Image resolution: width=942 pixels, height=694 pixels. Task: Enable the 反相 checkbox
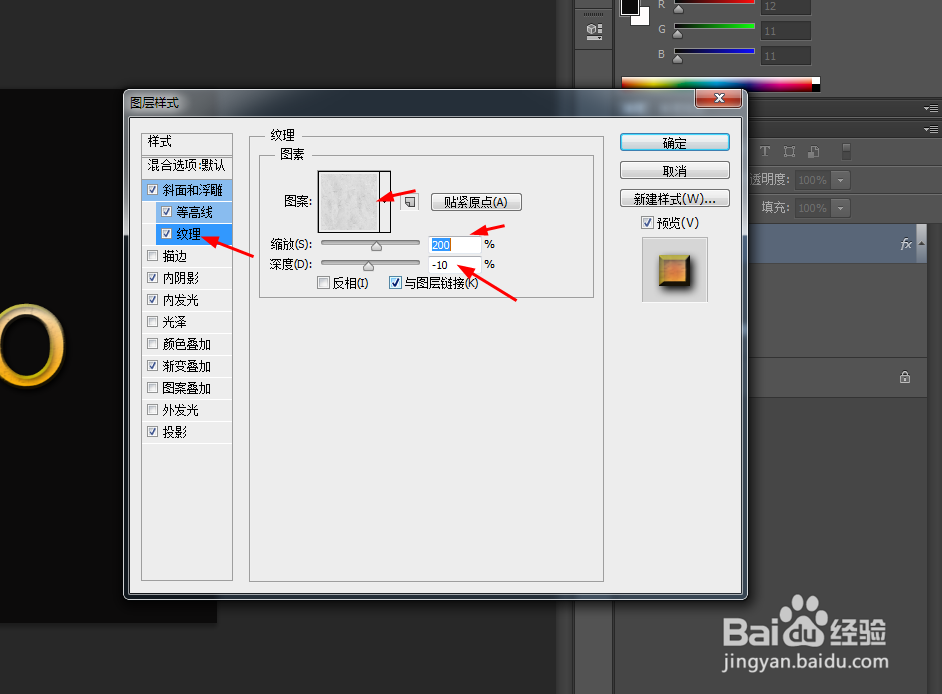323,283
